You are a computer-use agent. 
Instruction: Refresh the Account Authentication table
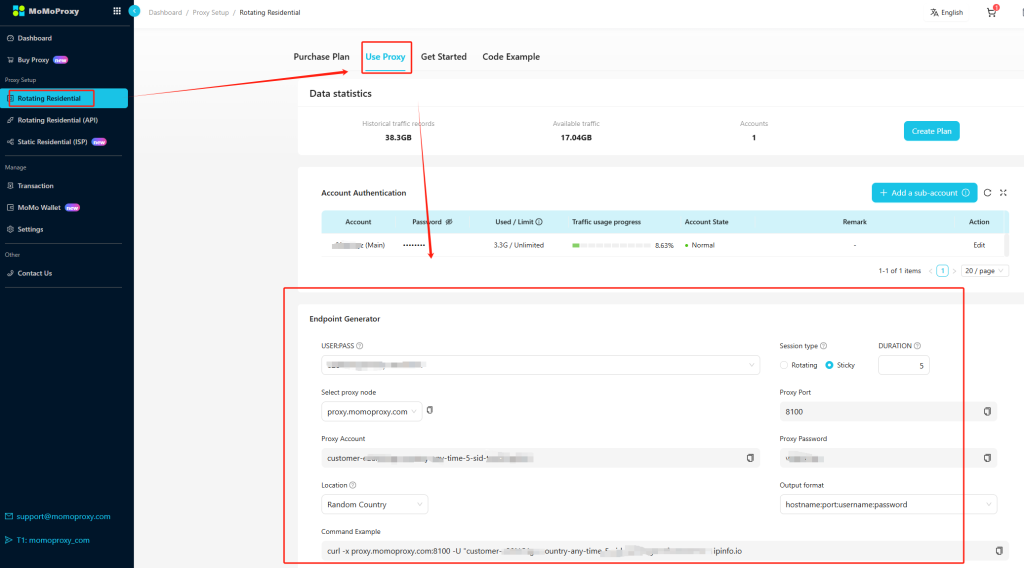click(987, 193)
